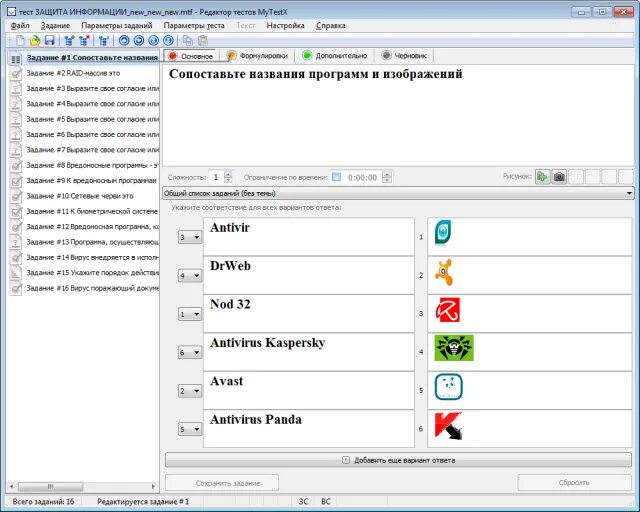Click the matching-type icon of Задание #1

pos(16,60)
